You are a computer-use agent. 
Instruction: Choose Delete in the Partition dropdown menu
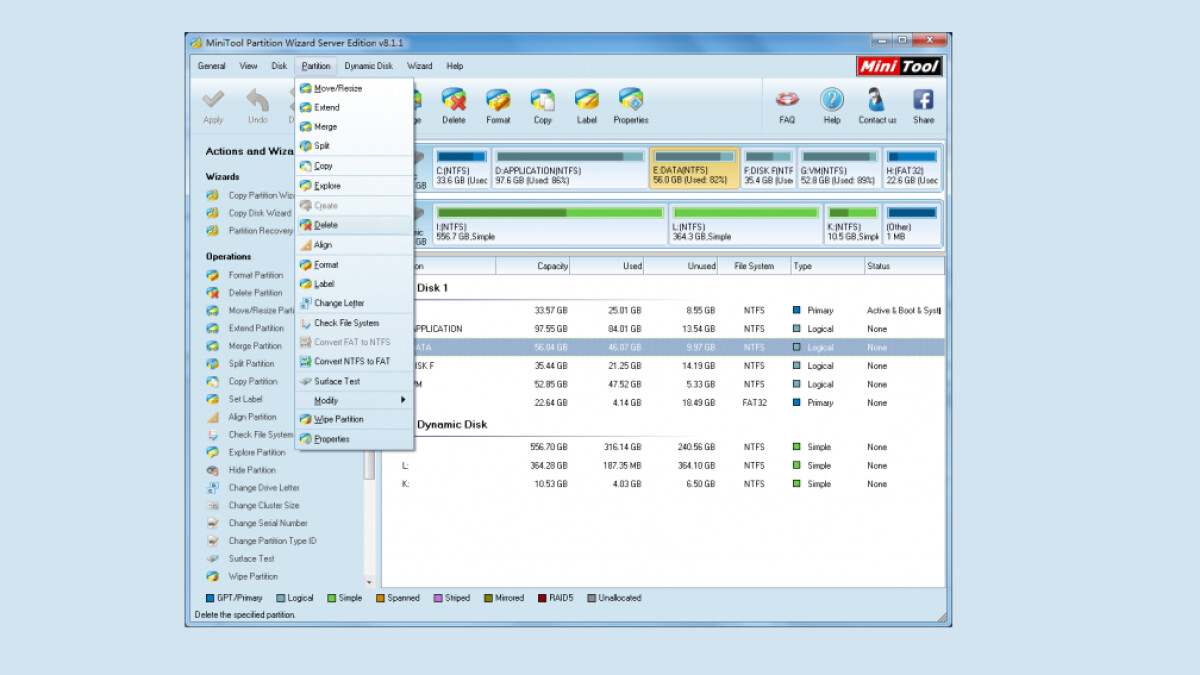point(355,225)
